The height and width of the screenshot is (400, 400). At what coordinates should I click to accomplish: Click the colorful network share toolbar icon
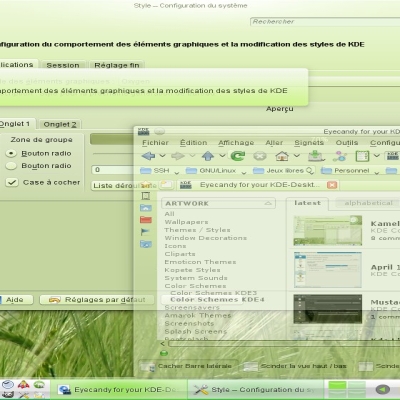(340, 156)
